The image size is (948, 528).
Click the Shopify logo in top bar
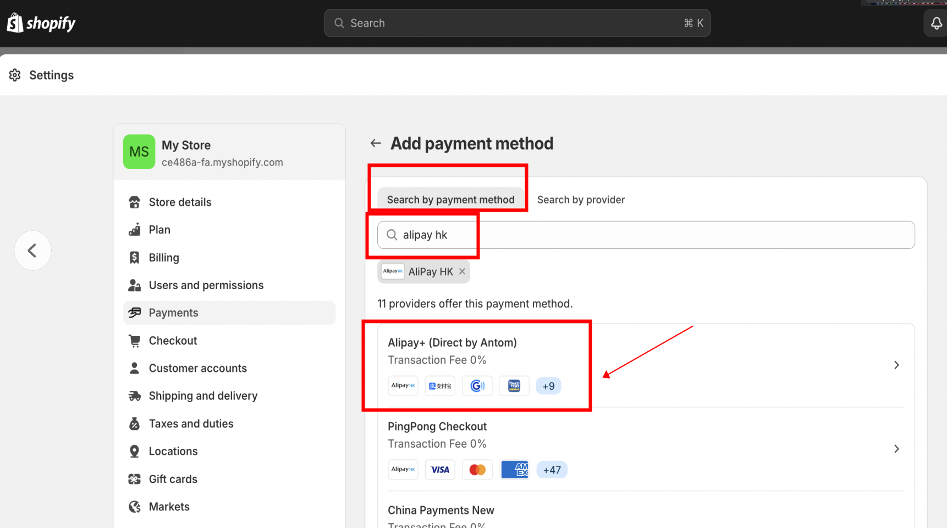[x=41, y=23]
